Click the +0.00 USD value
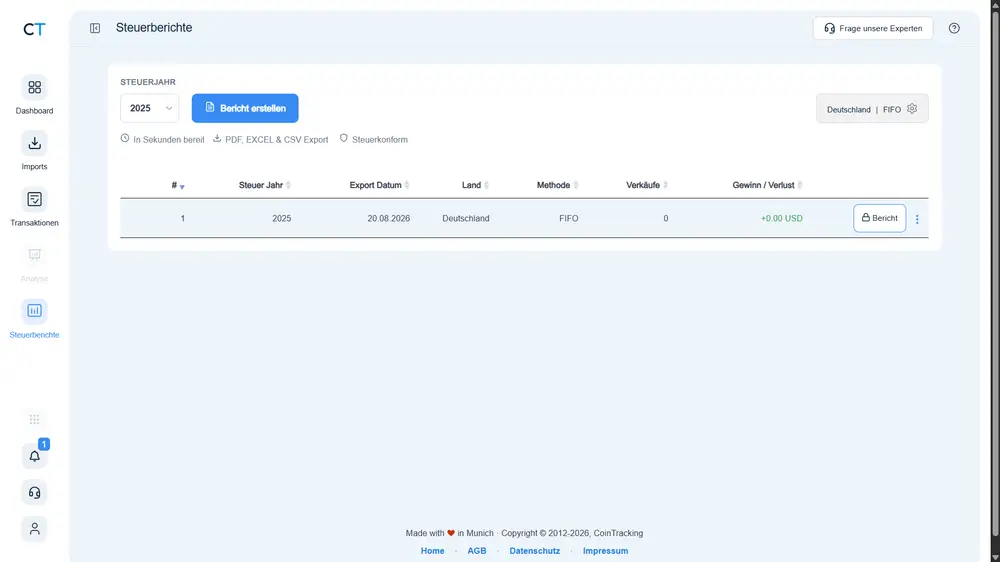Screen dimensions: 1000x562 [781, 218]
